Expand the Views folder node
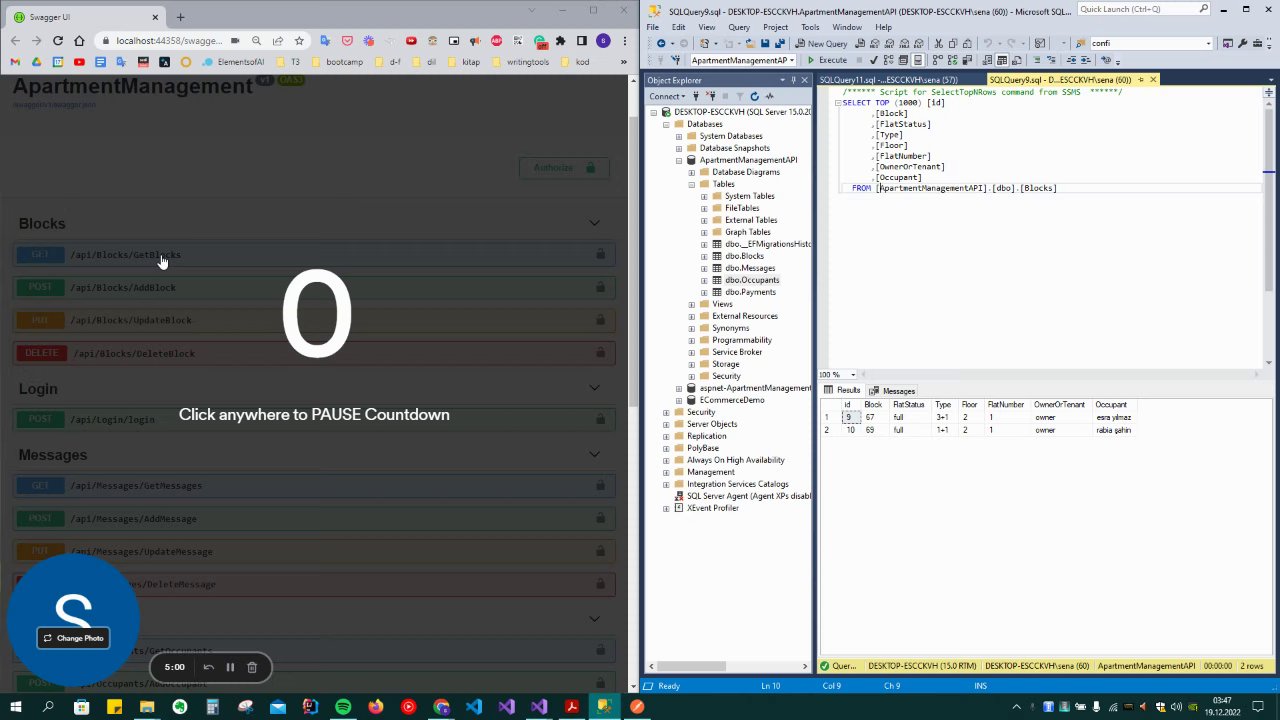1280x720 pixels. click(691, 304)
